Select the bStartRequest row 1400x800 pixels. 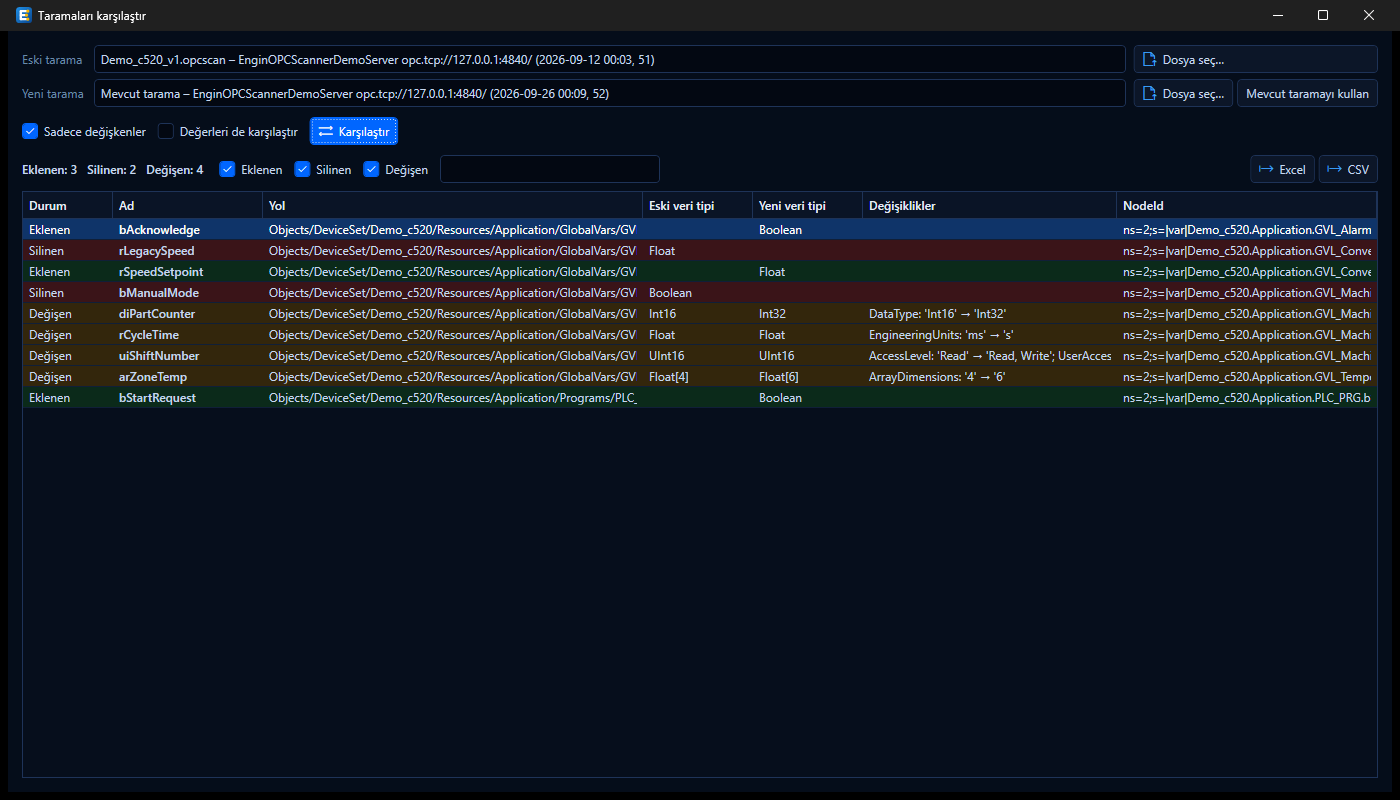pos(700,398)
